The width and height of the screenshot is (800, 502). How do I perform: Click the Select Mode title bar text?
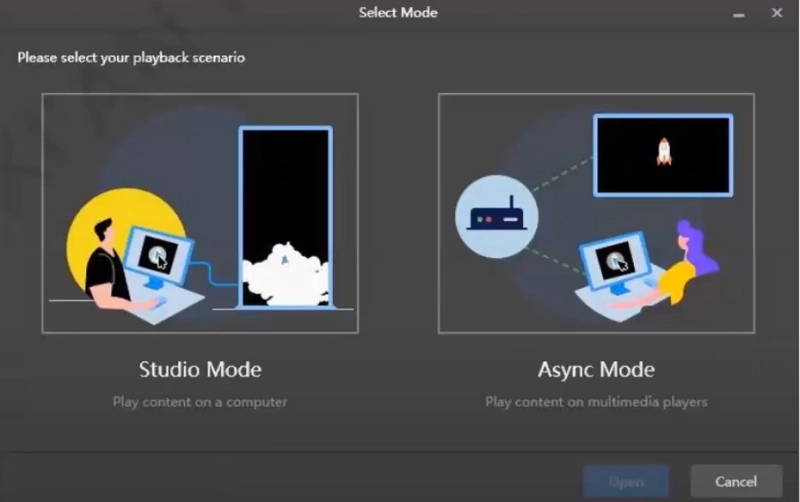[398, 13]
